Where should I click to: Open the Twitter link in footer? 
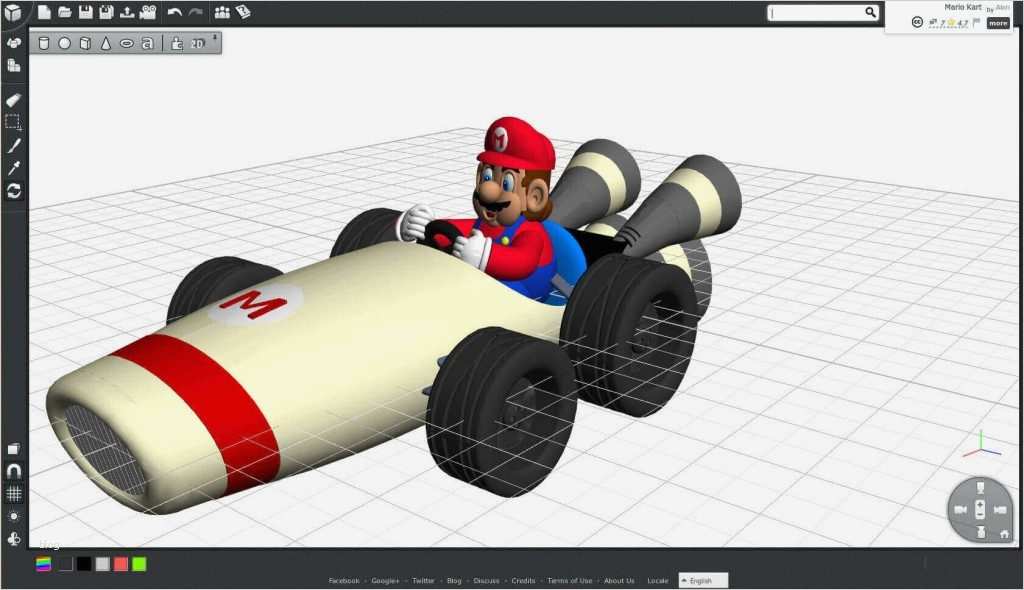point(423,580)
